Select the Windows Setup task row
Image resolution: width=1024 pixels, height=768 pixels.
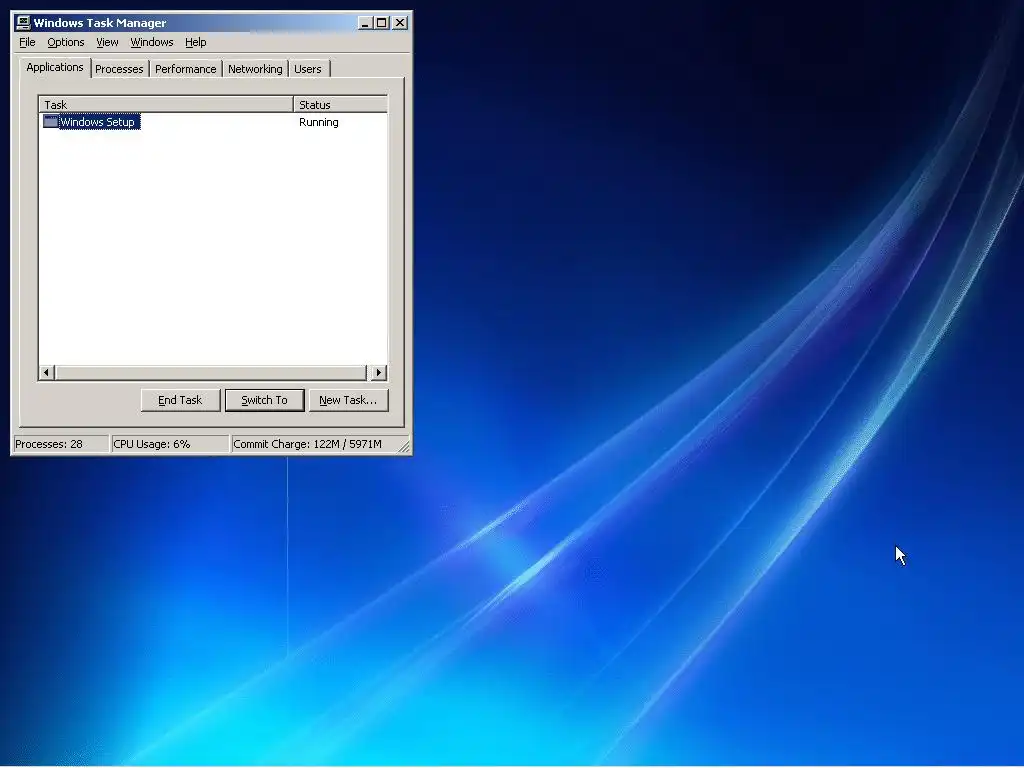pyautogui.click(x=213, y=122)
